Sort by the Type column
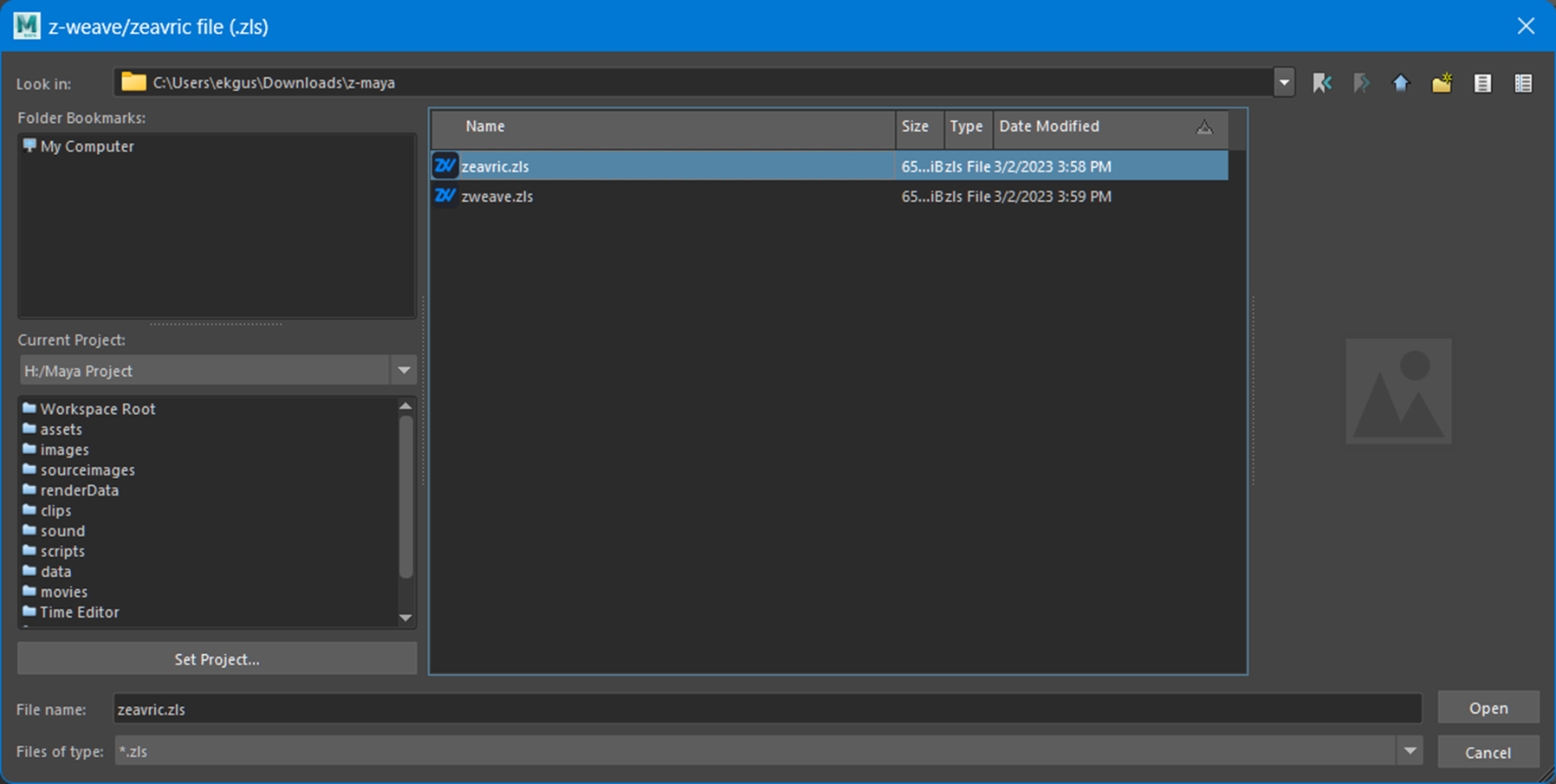The image size is (1556, 784). [968, 126]
